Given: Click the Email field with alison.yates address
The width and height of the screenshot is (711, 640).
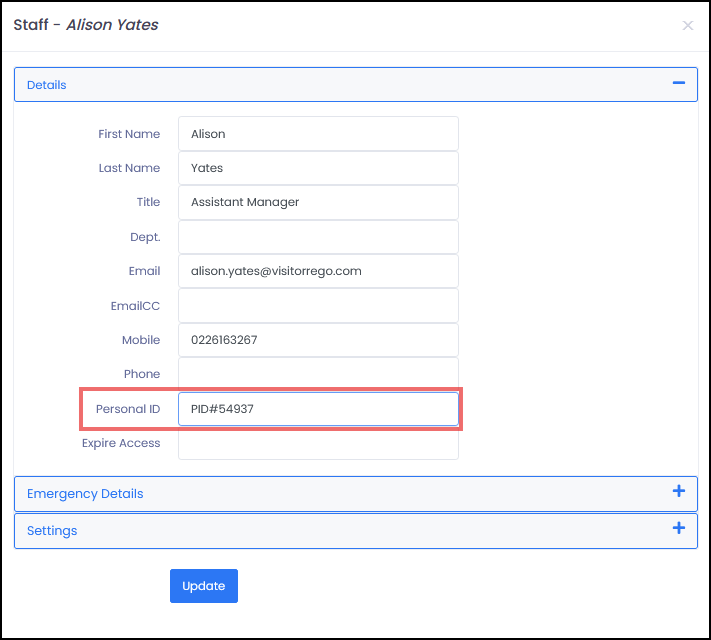Looking at the screenshot, I should 318,271.
